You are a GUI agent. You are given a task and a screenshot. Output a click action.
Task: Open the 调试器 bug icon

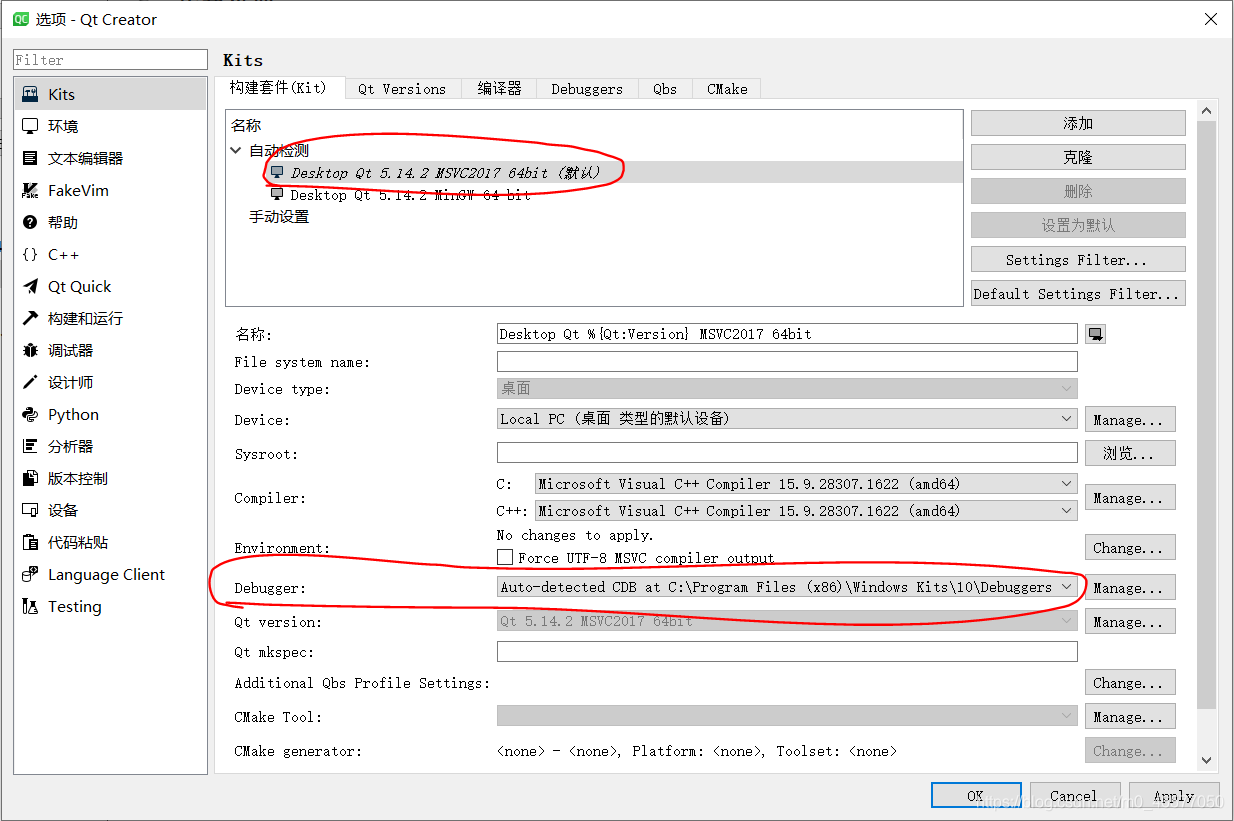[x=30, y=350]
